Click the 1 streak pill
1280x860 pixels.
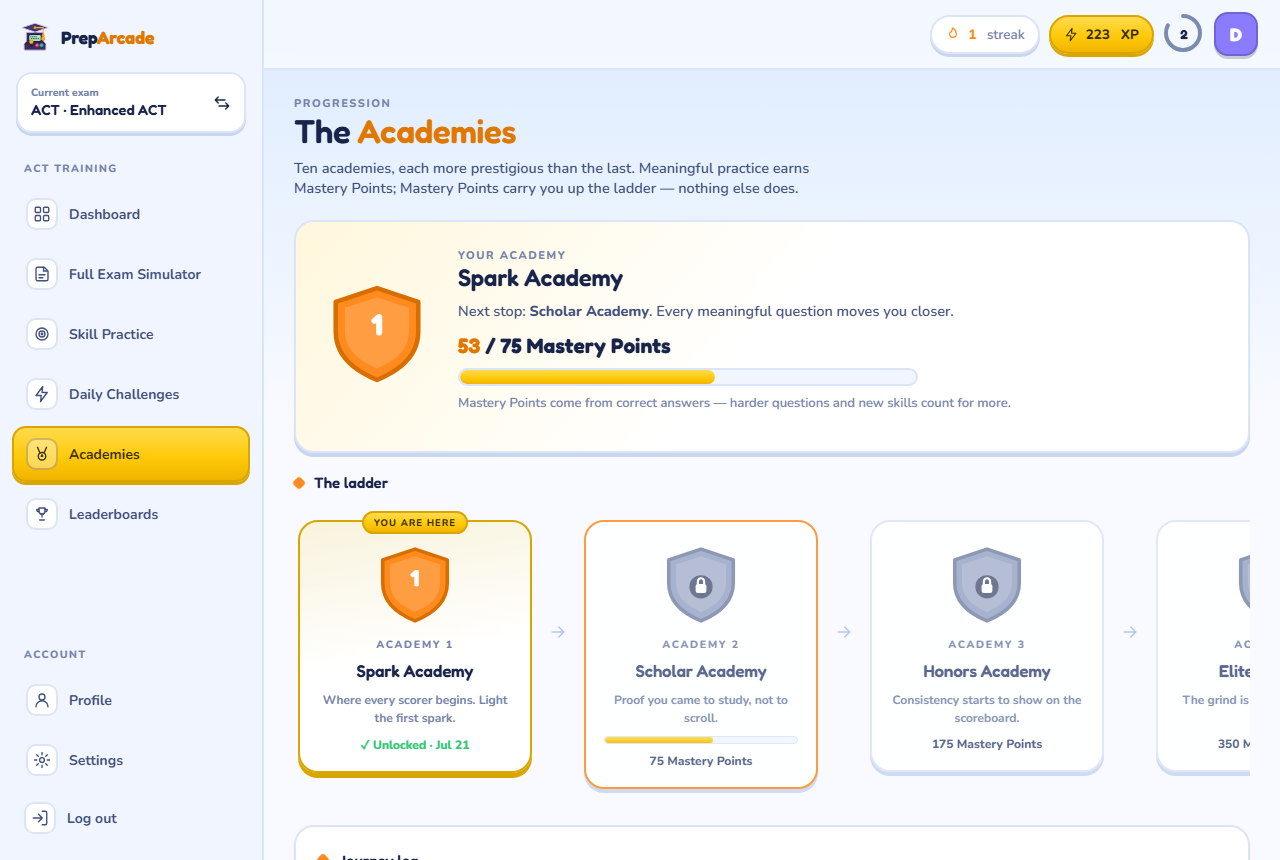click(986, 34)
